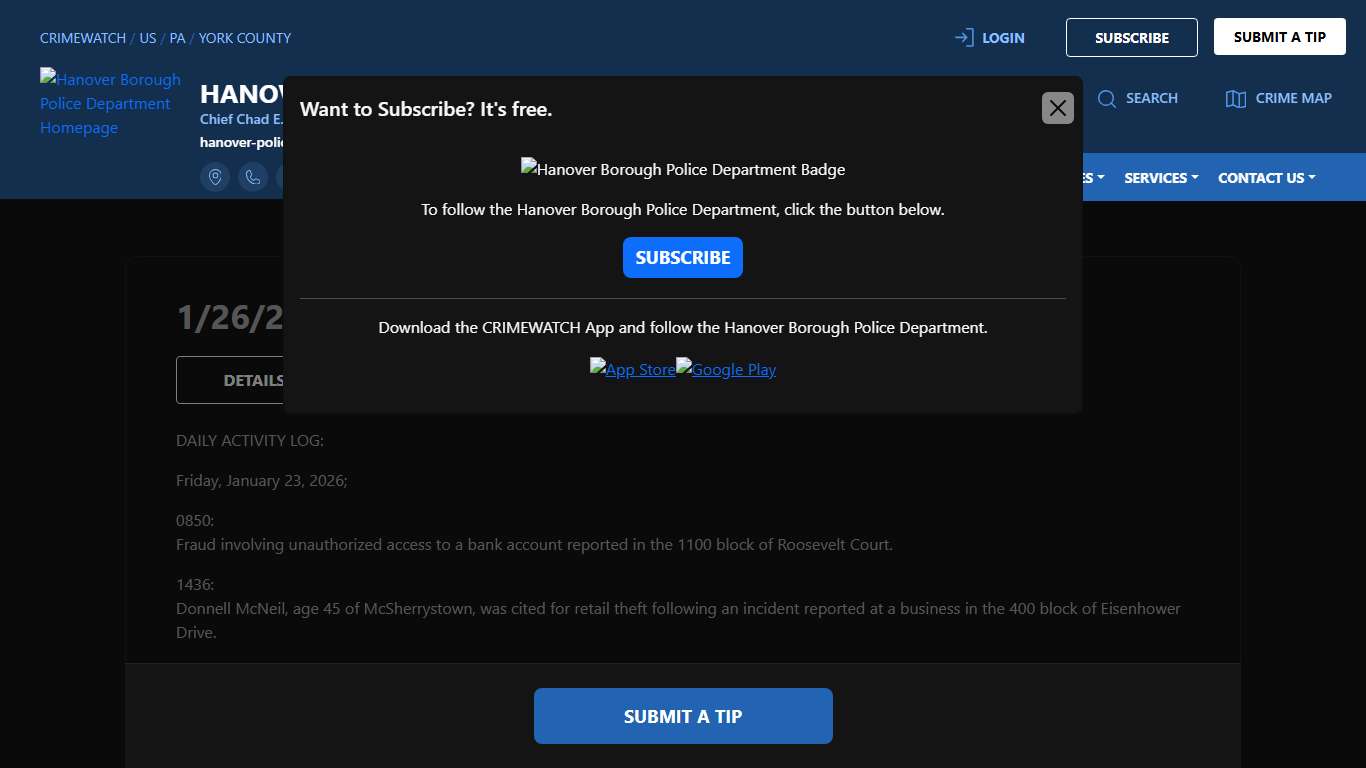Open the York County breadcrumb link

click(244, 38)
